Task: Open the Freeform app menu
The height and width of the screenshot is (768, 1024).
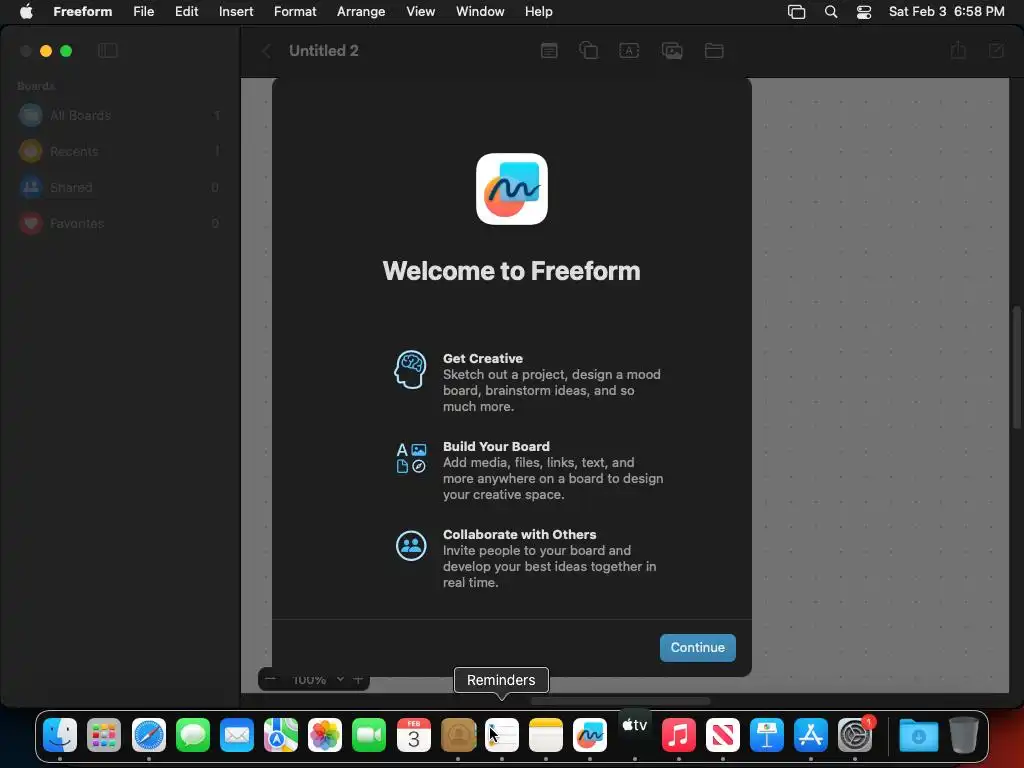Action: click(82, 12)
